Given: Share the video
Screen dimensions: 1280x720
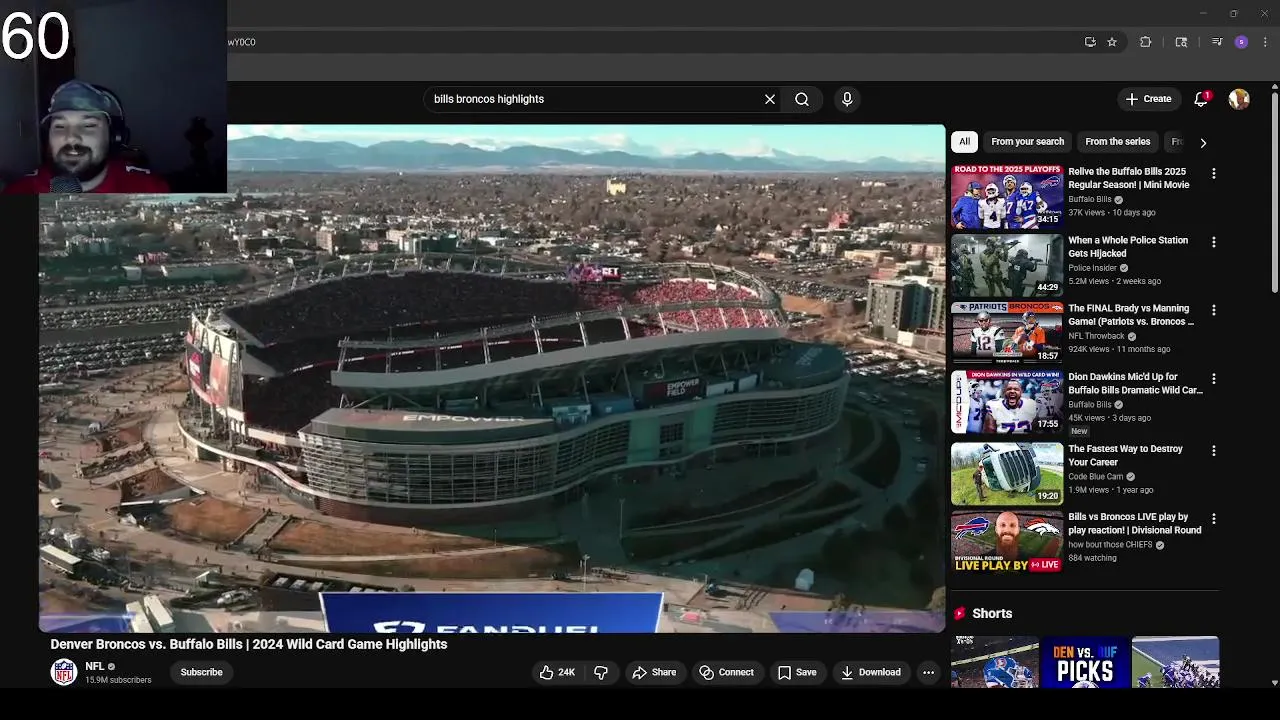Looking at the screenshot, I should pos(654,672).
